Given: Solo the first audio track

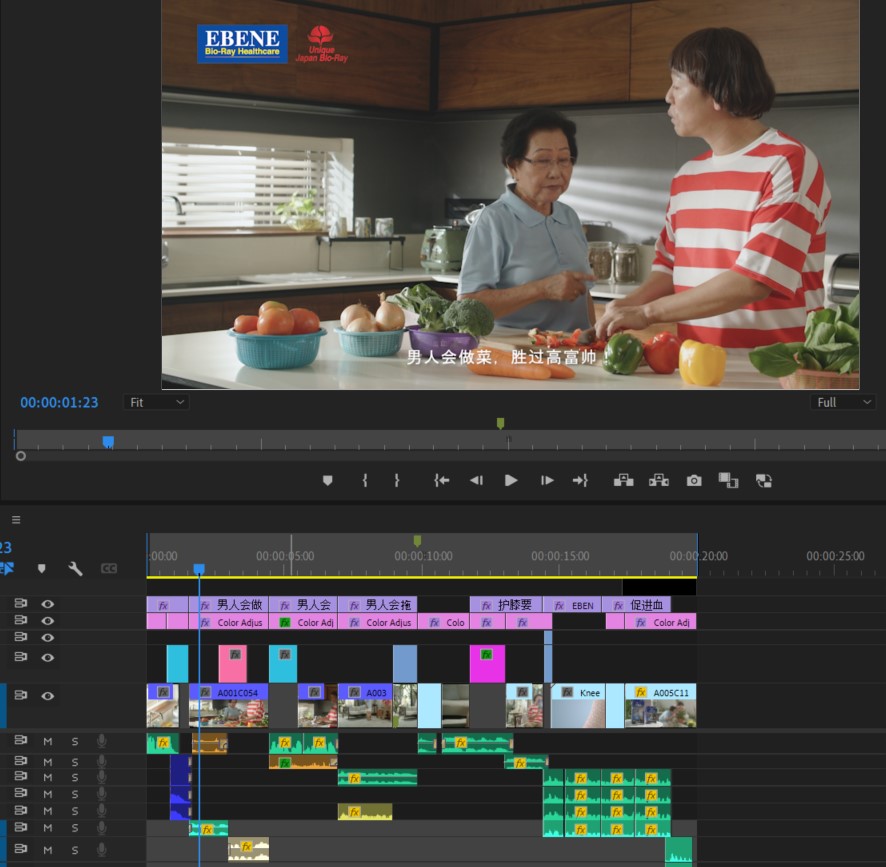Looking at the screenshot, I should pyautogui.click(x=74, y=741).
